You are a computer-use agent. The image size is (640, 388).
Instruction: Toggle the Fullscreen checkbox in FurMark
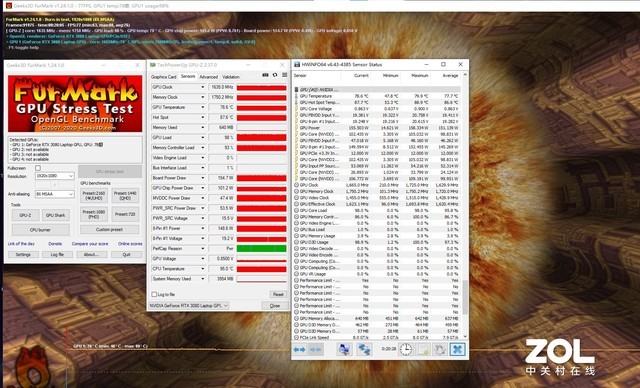[38, 168]
